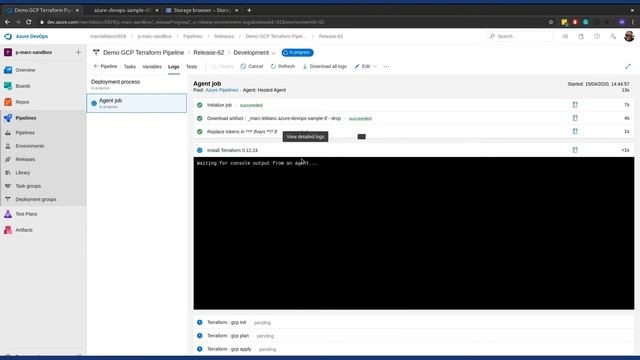Download all logs
The width and height of the screenshot is (640, 360).
(x=324, y=66)
